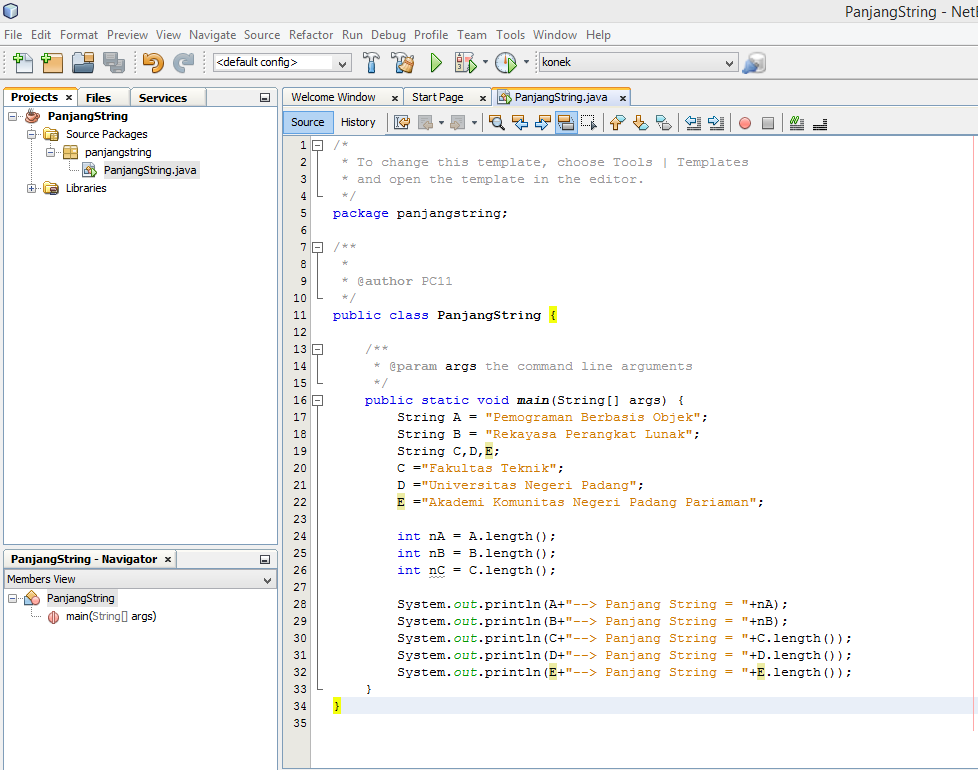Switch editor to History view

point(358,122)
